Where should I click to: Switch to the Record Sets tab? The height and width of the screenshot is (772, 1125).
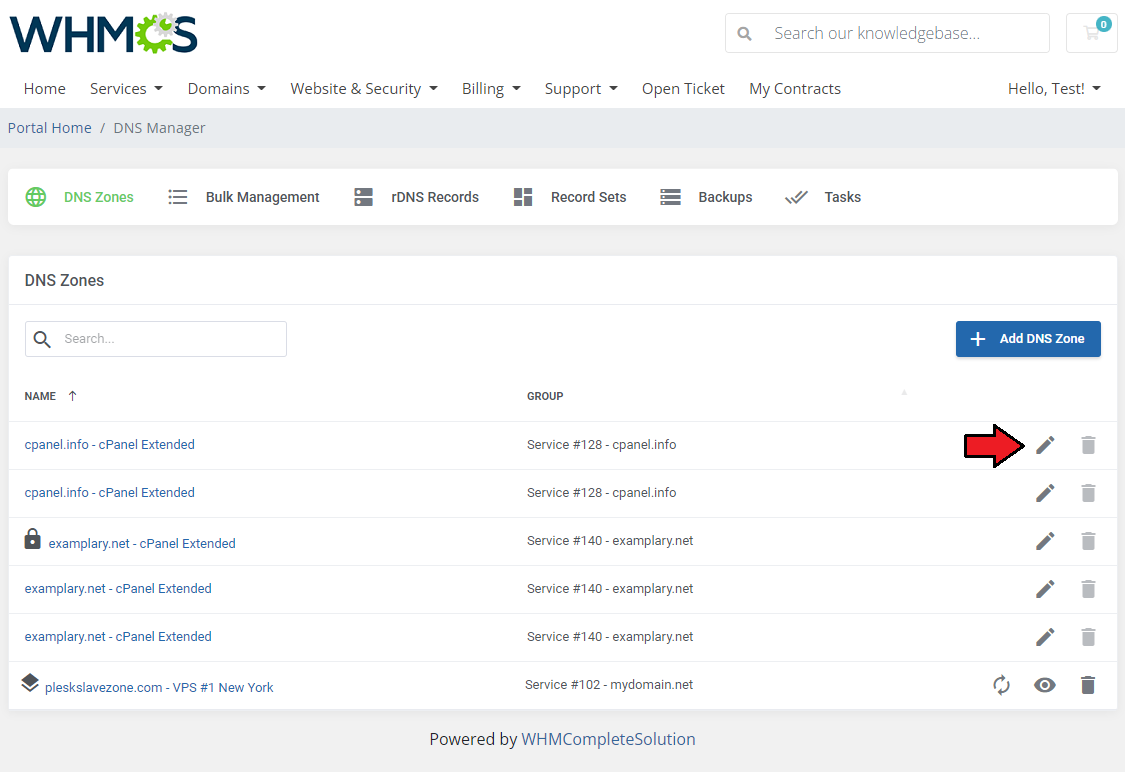point(588,197)
